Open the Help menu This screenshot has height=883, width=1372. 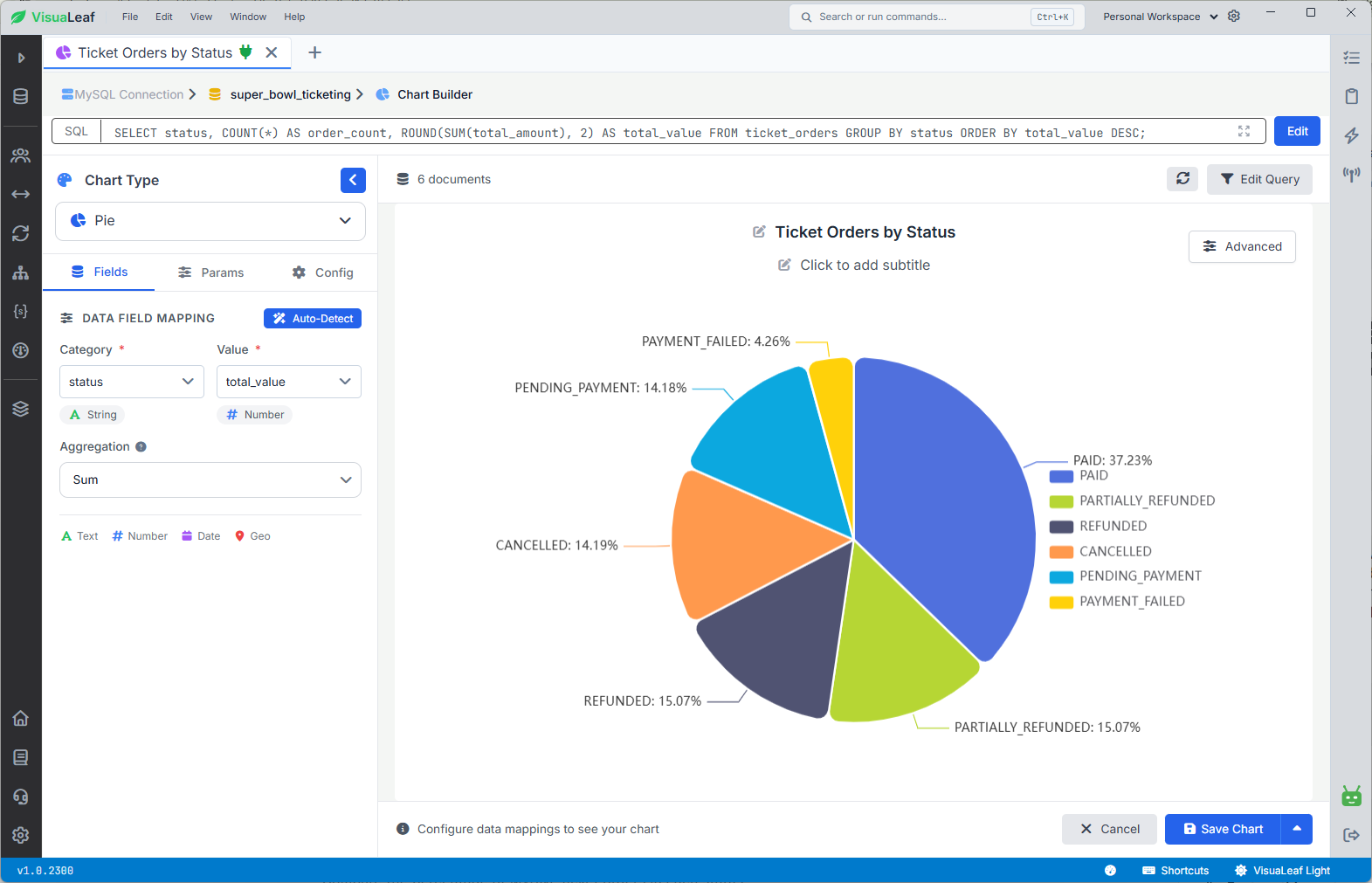(294, 17)
